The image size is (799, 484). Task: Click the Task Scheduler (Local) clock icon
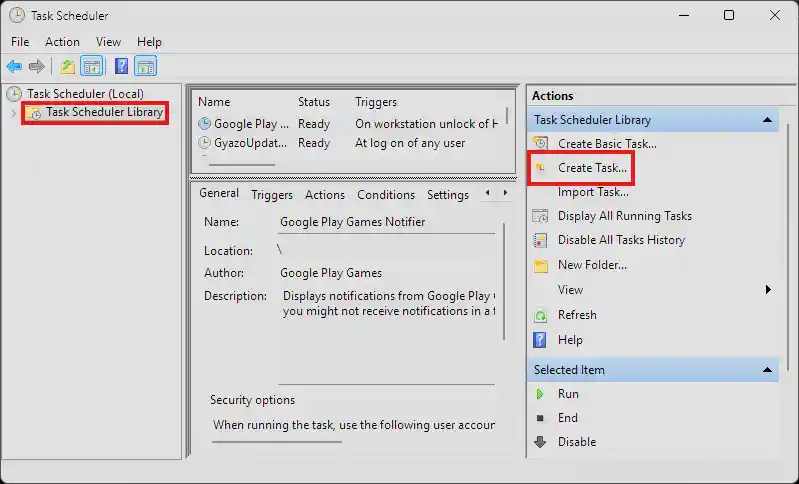pos(14,94)
